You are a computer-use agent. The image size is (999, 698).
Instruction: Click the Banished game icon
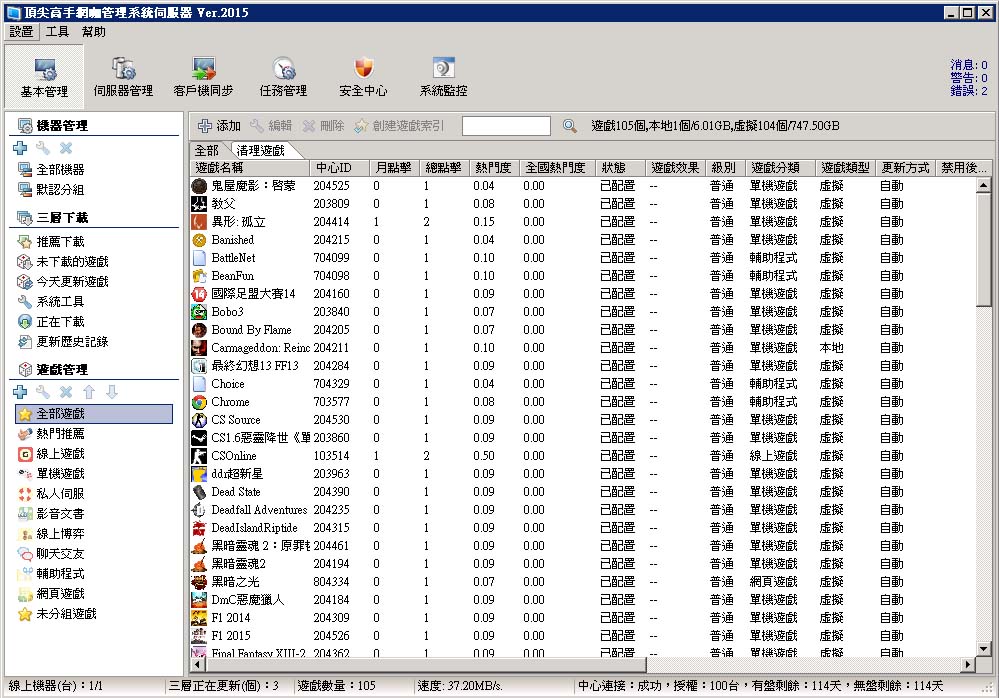click(199, 240)
